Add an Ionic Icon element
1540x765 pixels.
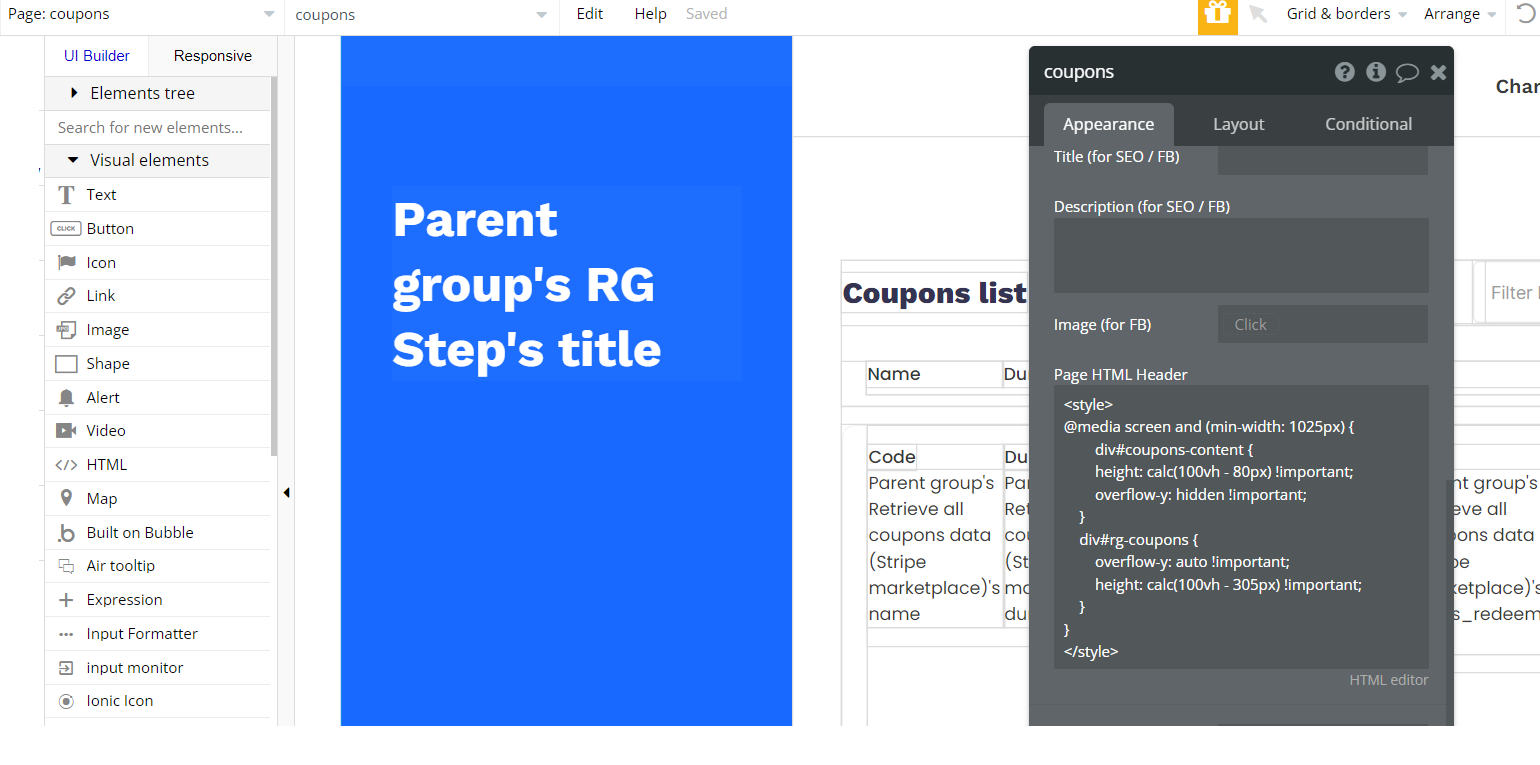coord(158,701)
